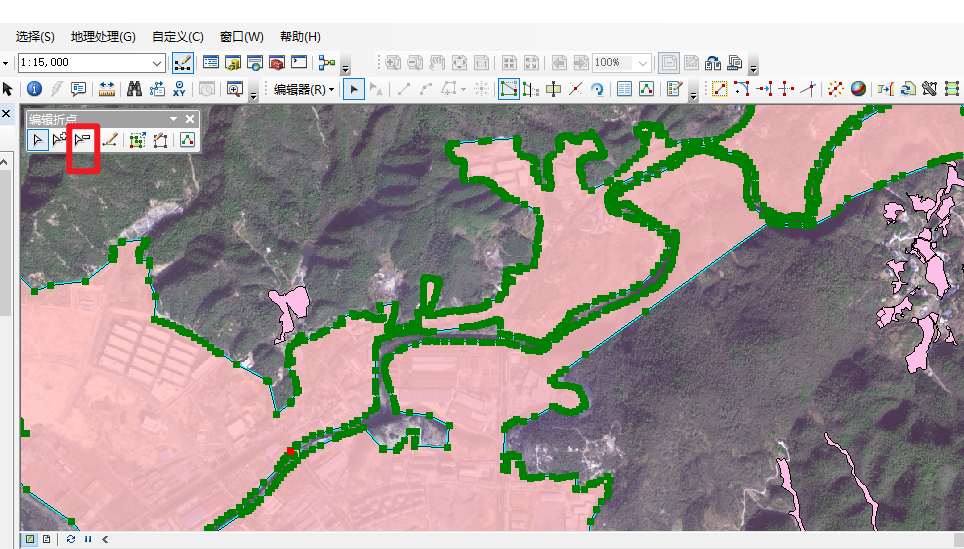Select the Trim tool
The width and height of the screenshot is (964, 549).
point(786,89)
